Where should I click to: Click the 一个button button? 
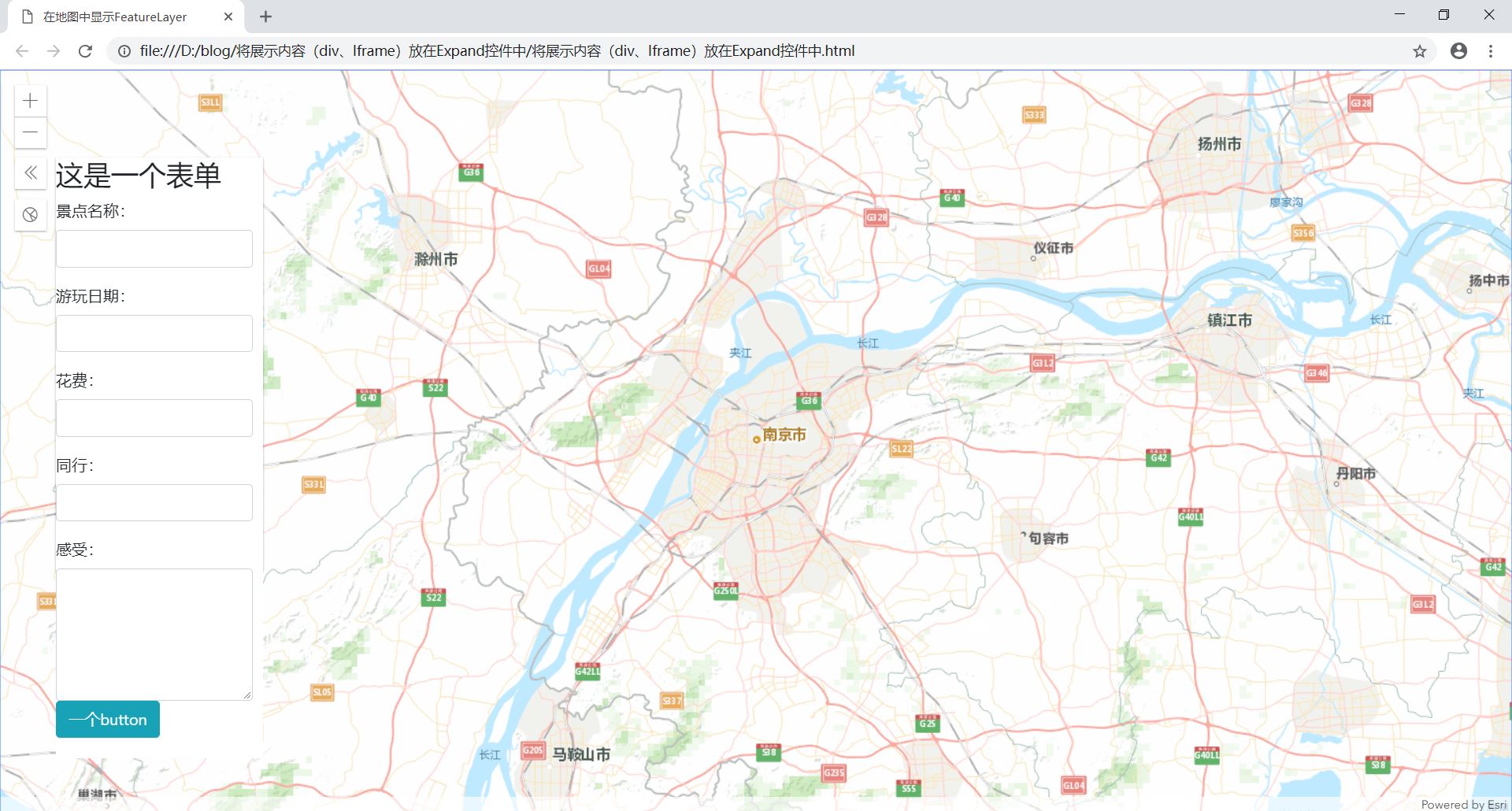pos(108,719)
